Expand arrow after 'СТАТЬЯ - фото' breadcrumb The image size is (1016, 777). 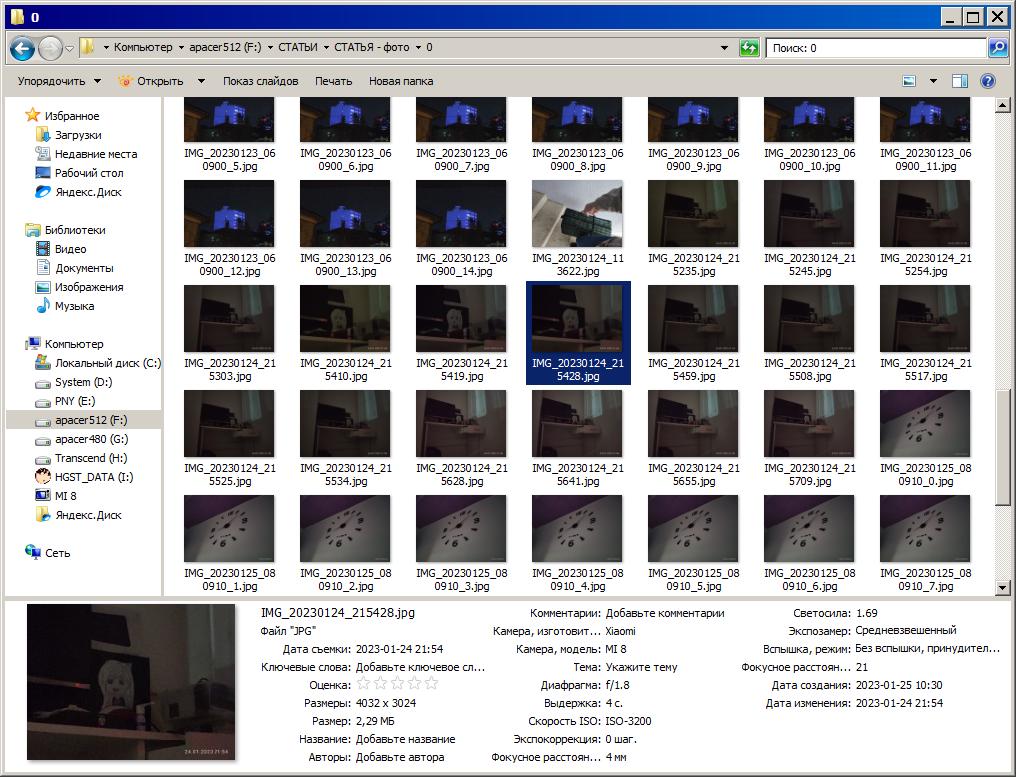pos(419,47)
